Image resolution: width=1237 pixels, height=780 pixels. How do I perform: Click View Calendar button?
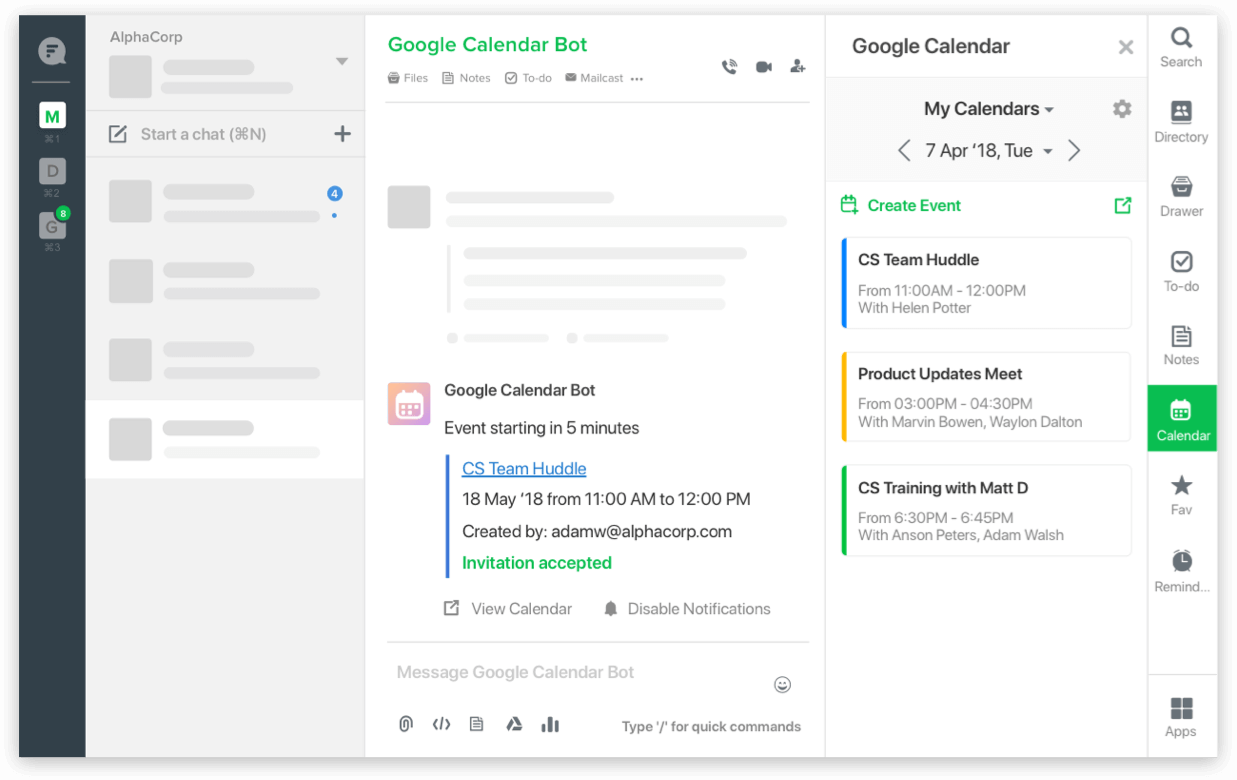click(x=508, y=609)
